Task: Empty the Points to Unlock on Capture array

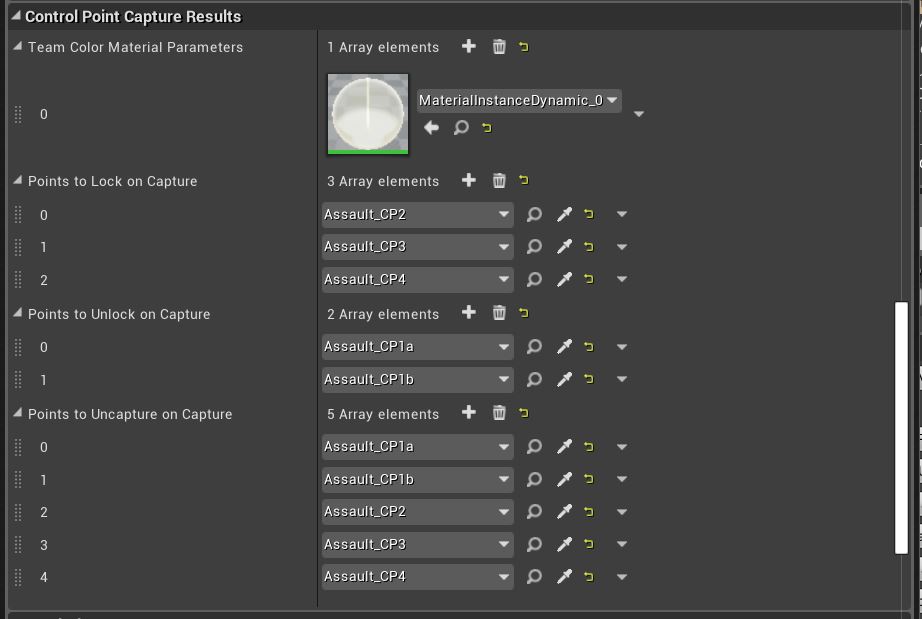Action: (499, 313)
